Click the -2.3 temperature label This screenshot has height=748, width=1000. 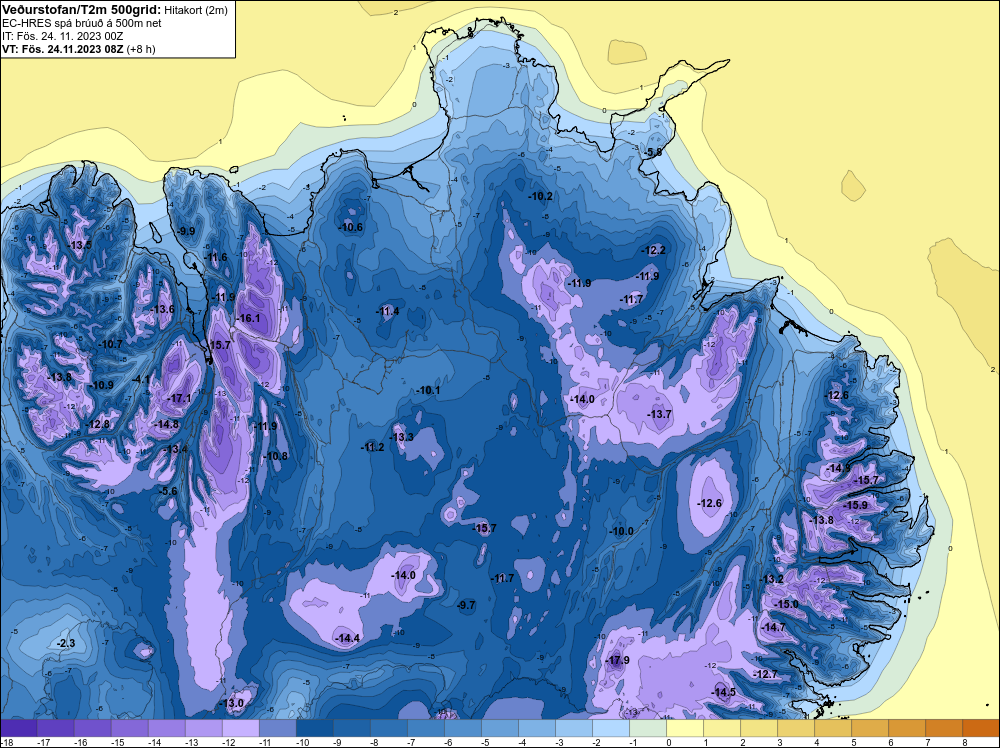pos(66,643)
